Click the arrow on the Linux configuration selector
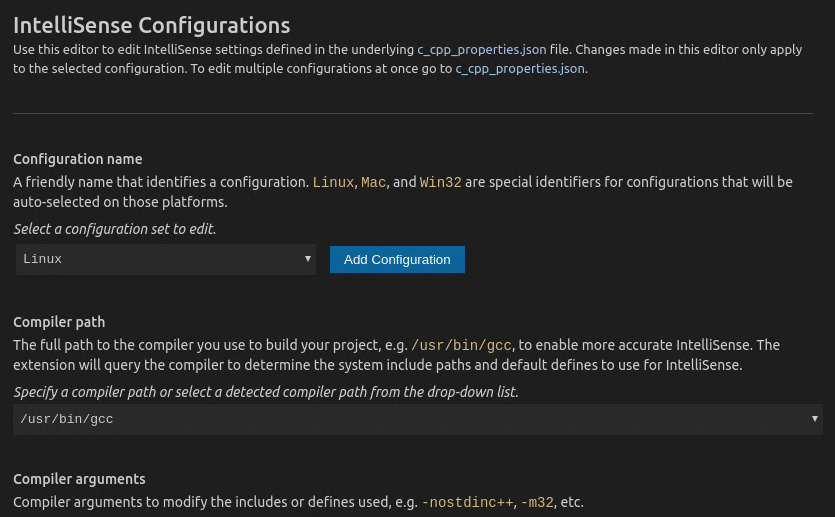This screenshot has height=517, width=835. (308, 259)
